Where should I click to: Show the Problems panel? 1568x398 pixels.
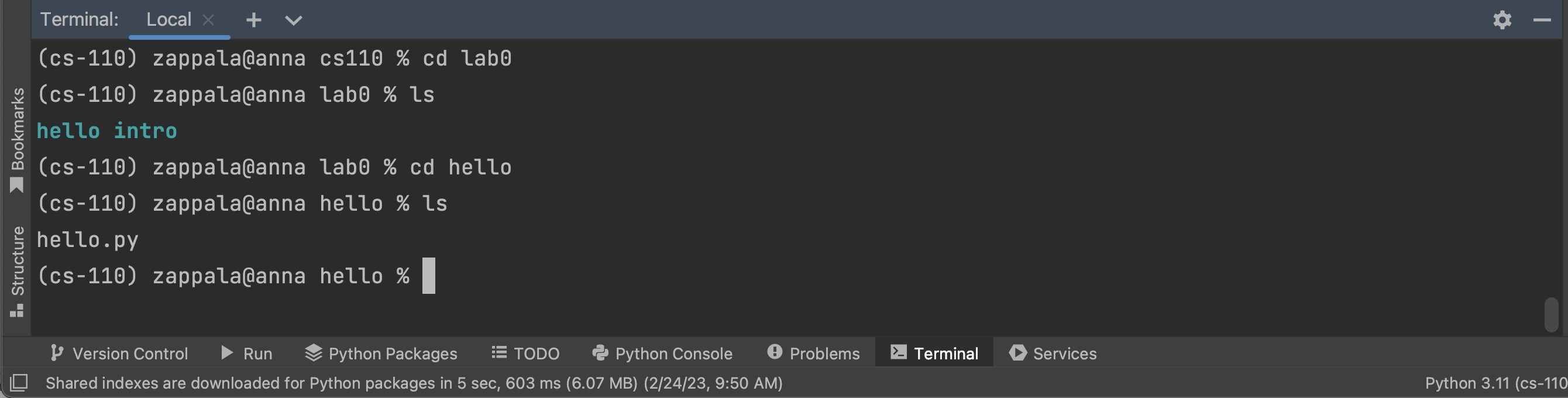pyautogui.click(x=814, y=354)
